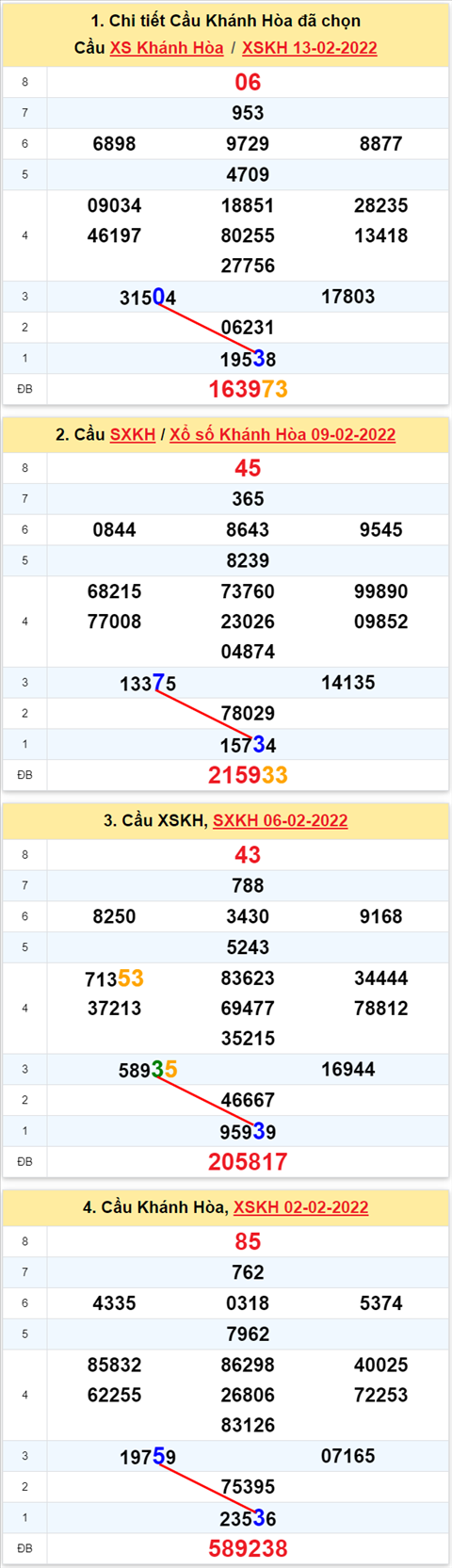Image resolution: width=452 pixels, height=1568 pixels.
Task: Click the red prize-8 number 43
Action: (248, 855)
